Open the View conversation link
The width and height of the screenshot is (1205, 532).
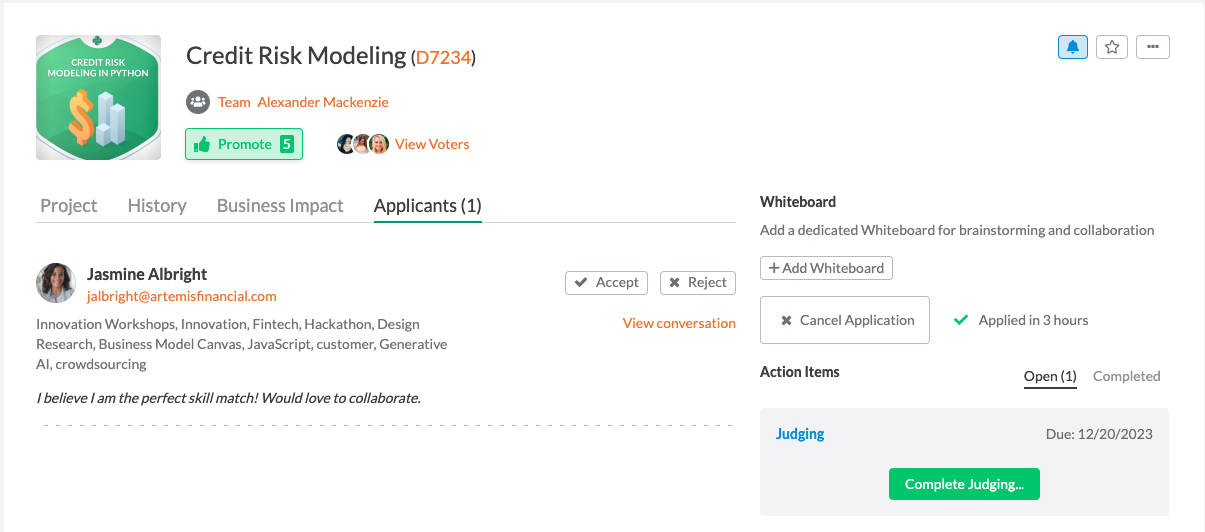pos(679,323)
